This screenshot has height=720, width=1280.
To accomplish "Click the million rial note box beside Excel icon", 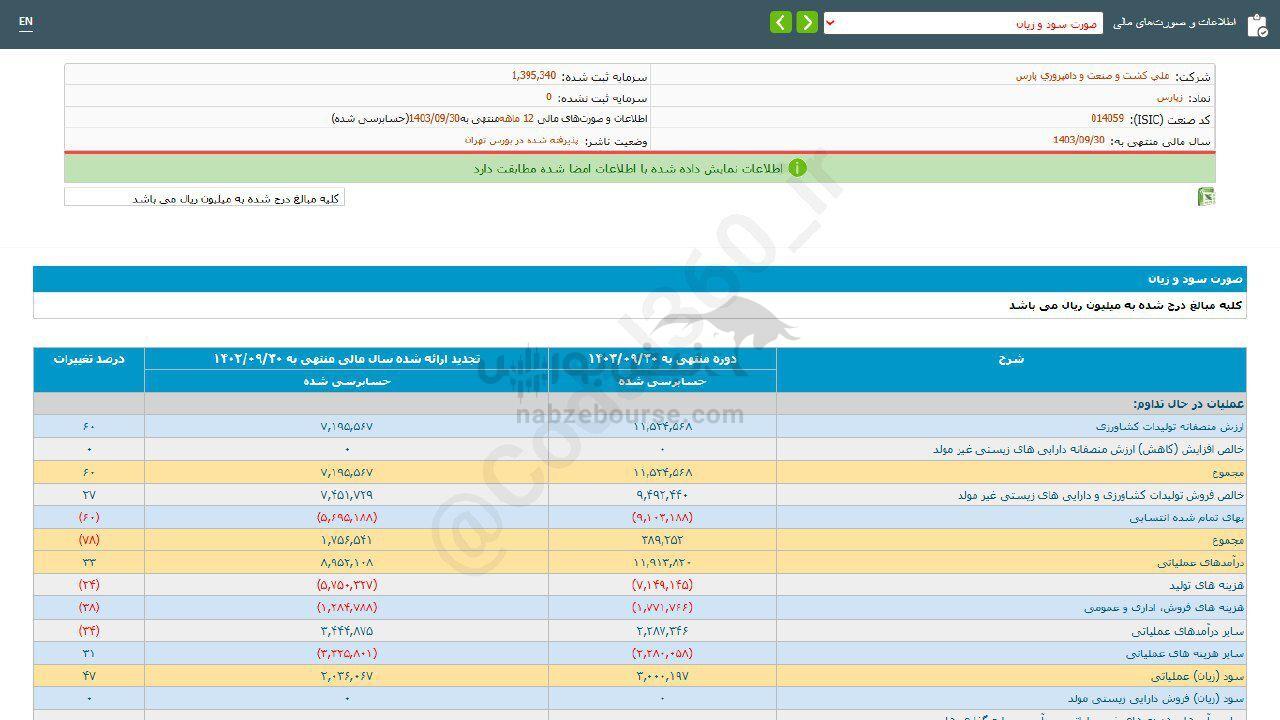I will tap(204, 198).
